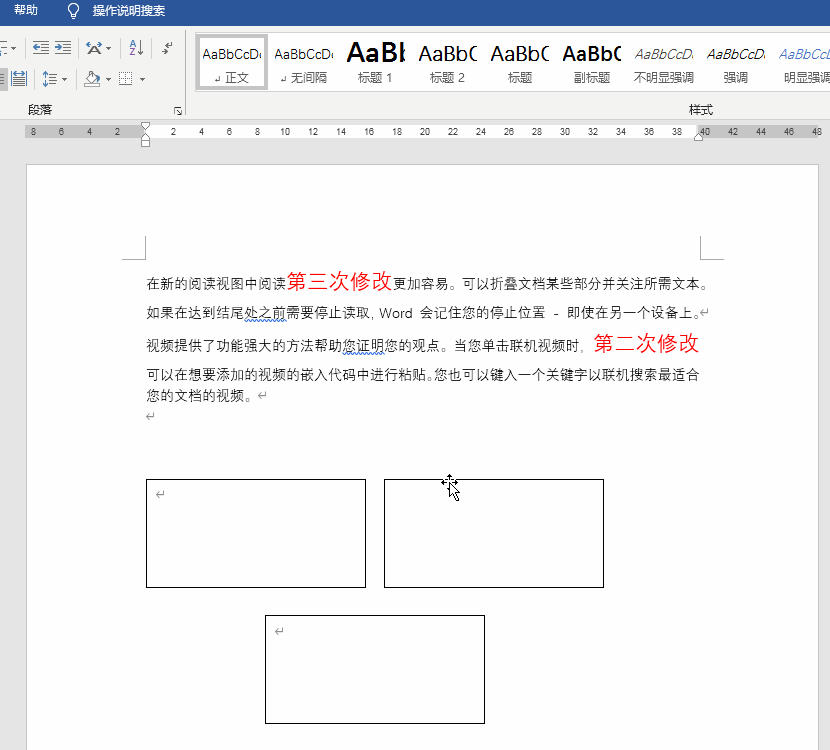Open the 帮助 ribbon tab
830x750 pixels.
25,10
